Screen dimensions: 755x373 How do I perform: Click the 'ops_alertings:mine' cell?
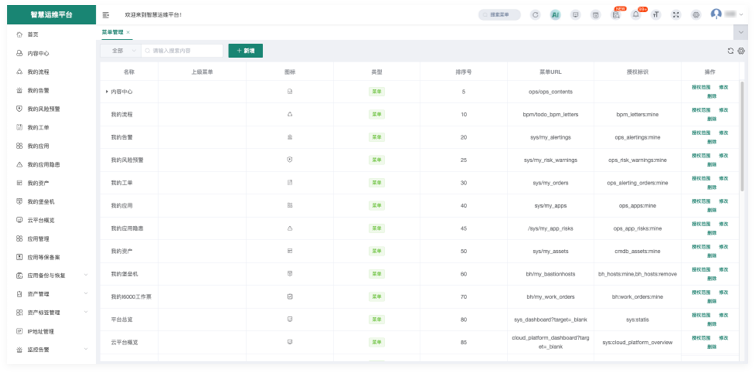(x=638, y=137)
